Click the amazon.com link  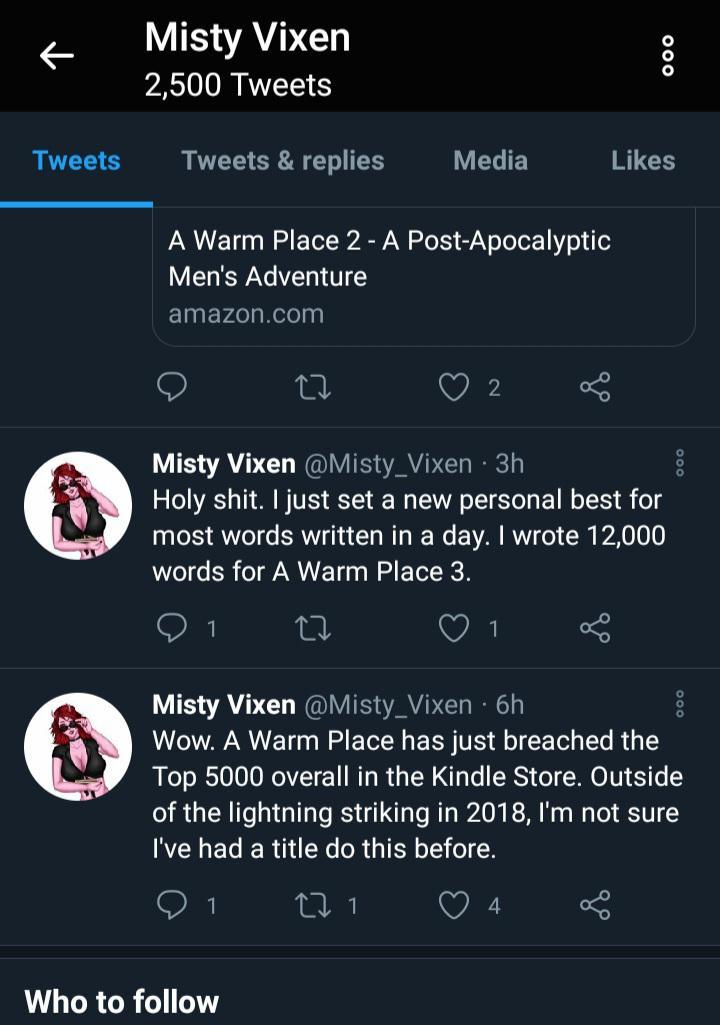[244, 315]
